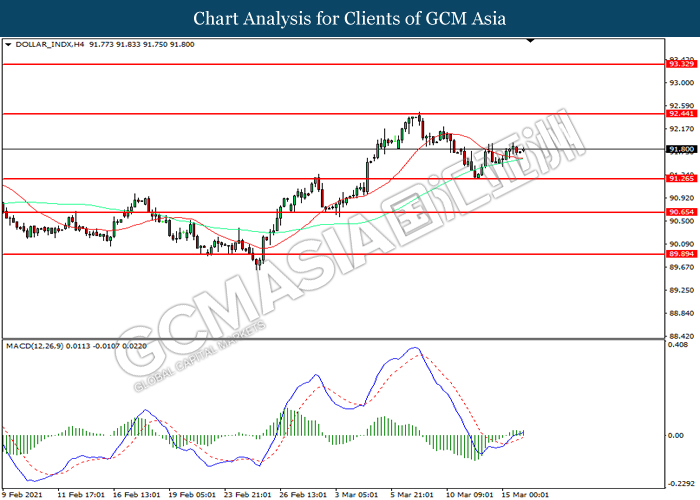The width and height of the screenshot is (700, 500).
Task: Click the 0.00 MACD scale value
Action: coord(675,436)
